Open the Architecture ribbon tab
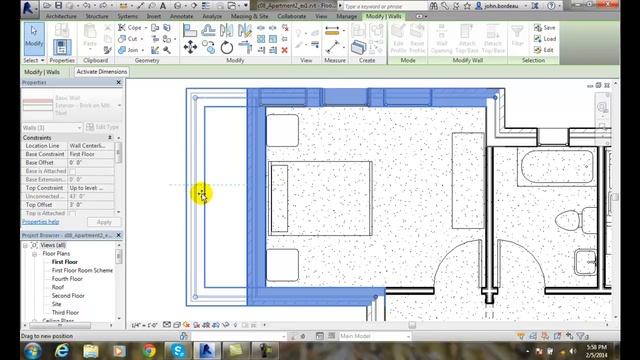 pos(61,16)
